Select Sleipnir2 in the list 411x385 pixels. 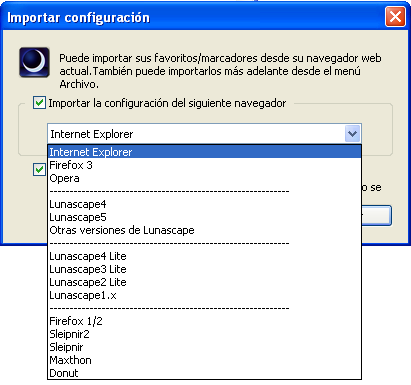(204, 334)
